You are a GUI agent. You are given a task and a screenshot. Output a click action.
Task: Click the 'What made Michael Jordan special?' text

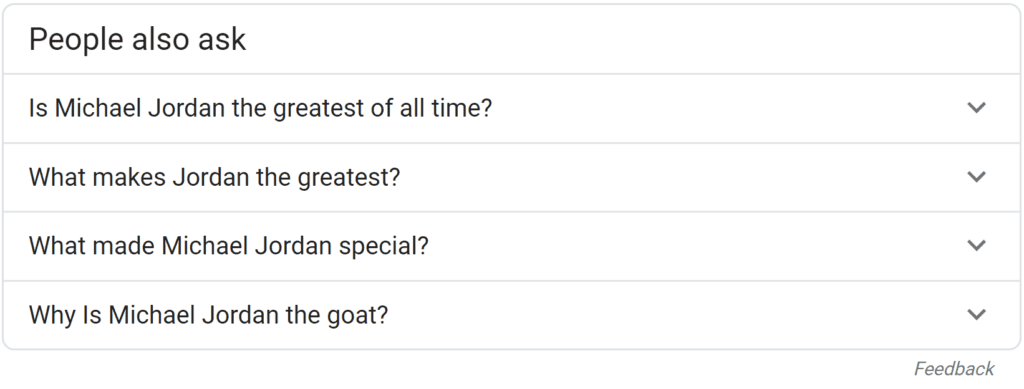pyautogui.click(x=229, y=246)
